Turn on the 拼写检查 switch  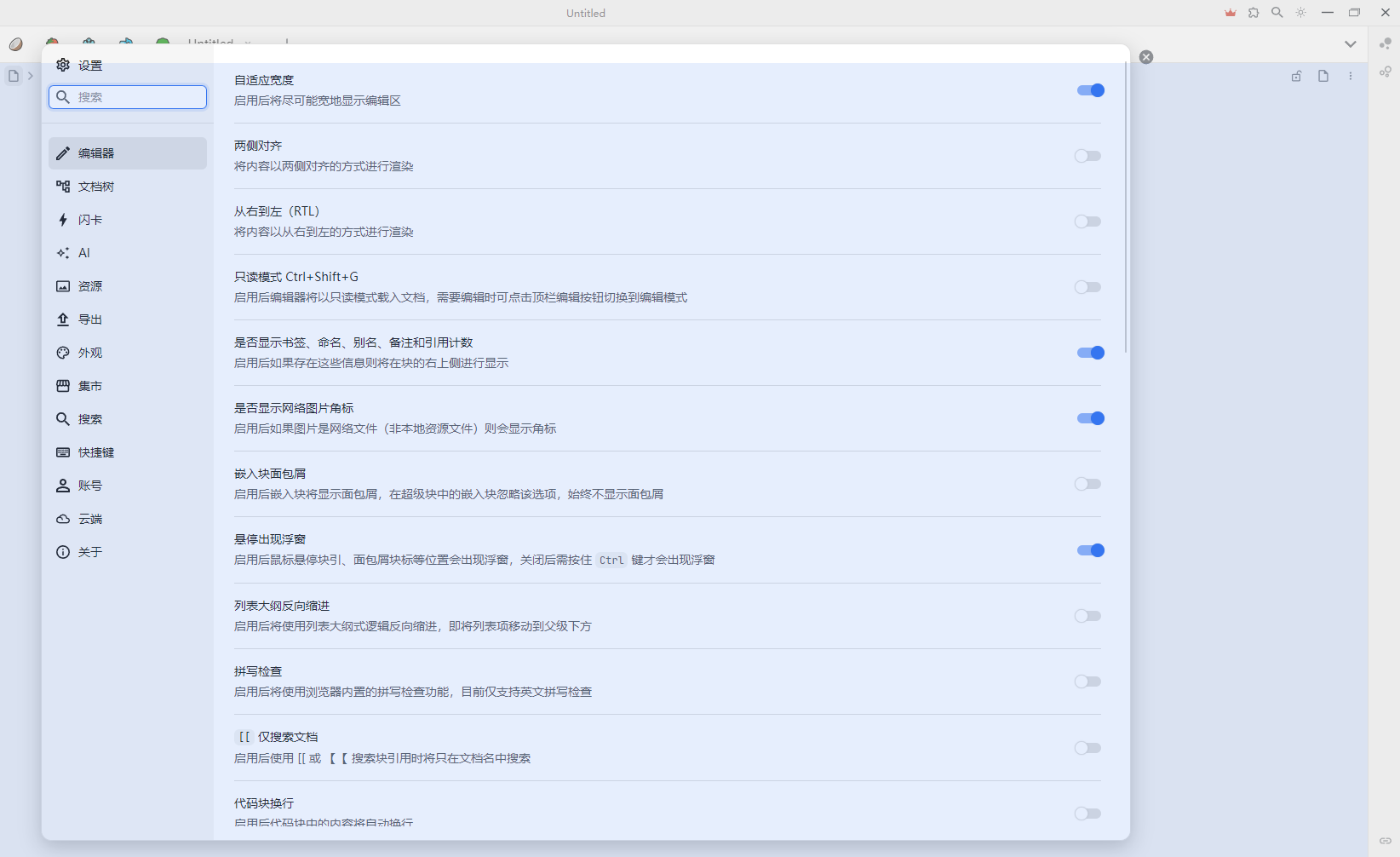coord(1087,682)
